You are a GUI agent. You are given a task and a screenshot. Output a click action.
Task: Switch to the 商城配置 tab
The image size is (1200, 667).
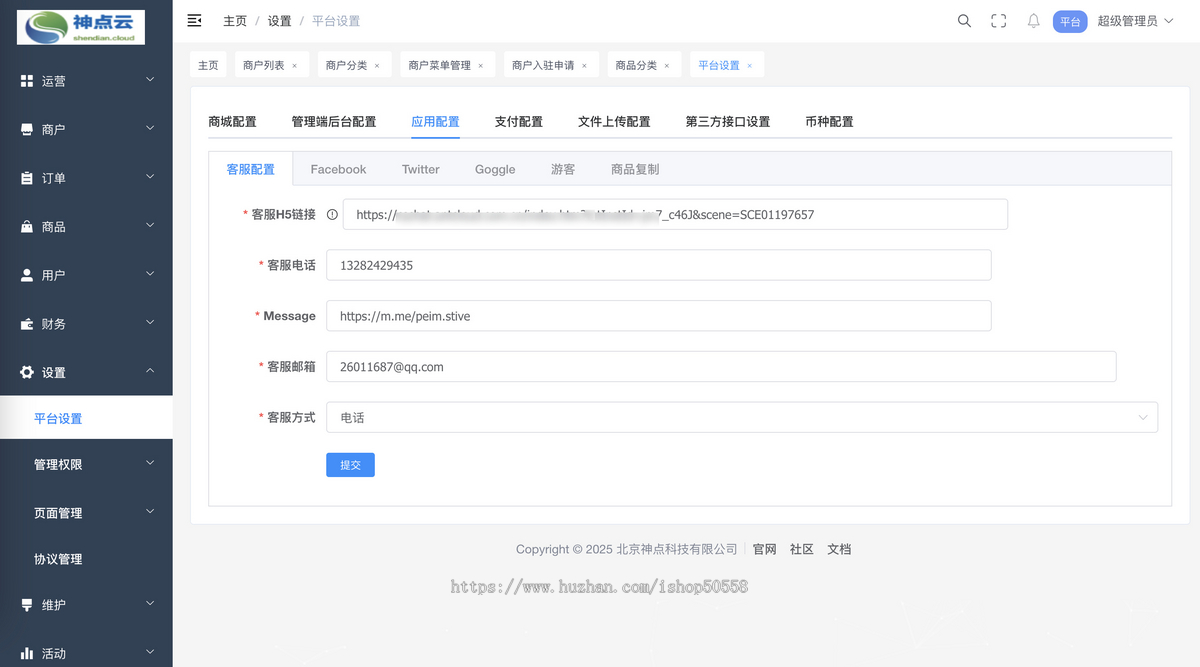tap(232, 122)
